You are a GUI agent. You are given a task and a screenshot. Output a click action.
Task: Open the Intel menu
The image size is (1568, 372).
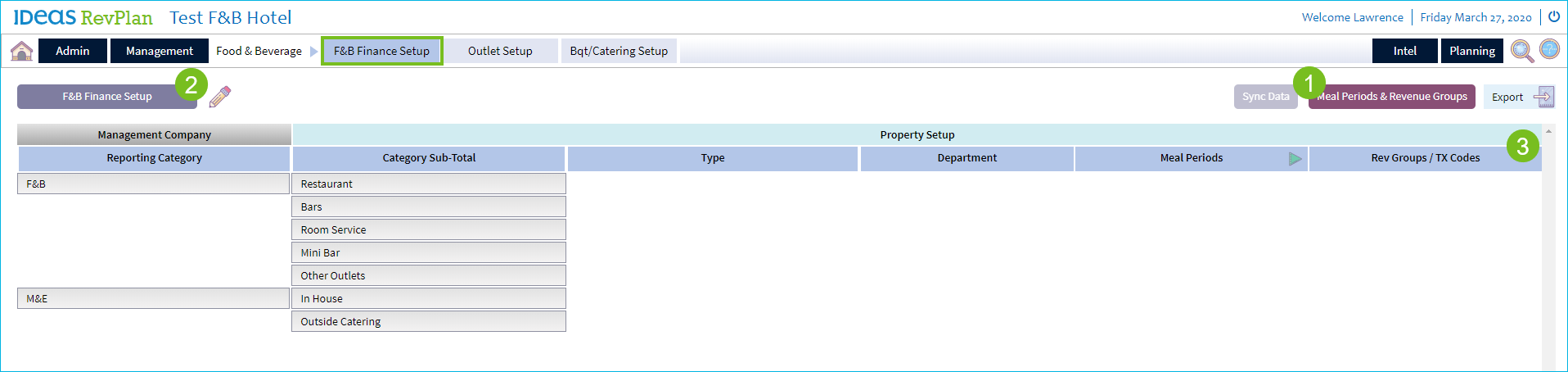point(1404,51)
